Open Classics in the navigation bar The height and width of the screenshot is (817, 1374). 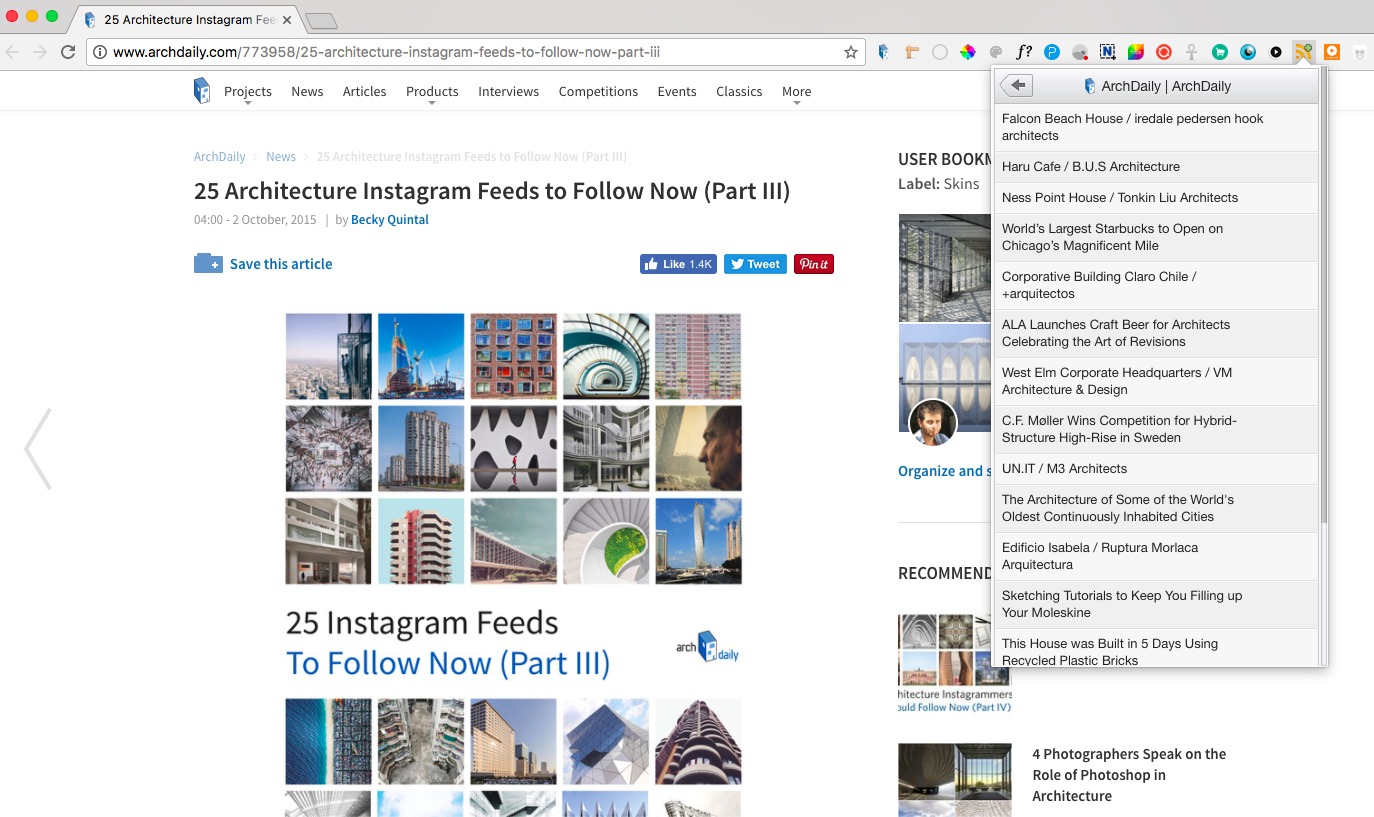pos(739,91)
